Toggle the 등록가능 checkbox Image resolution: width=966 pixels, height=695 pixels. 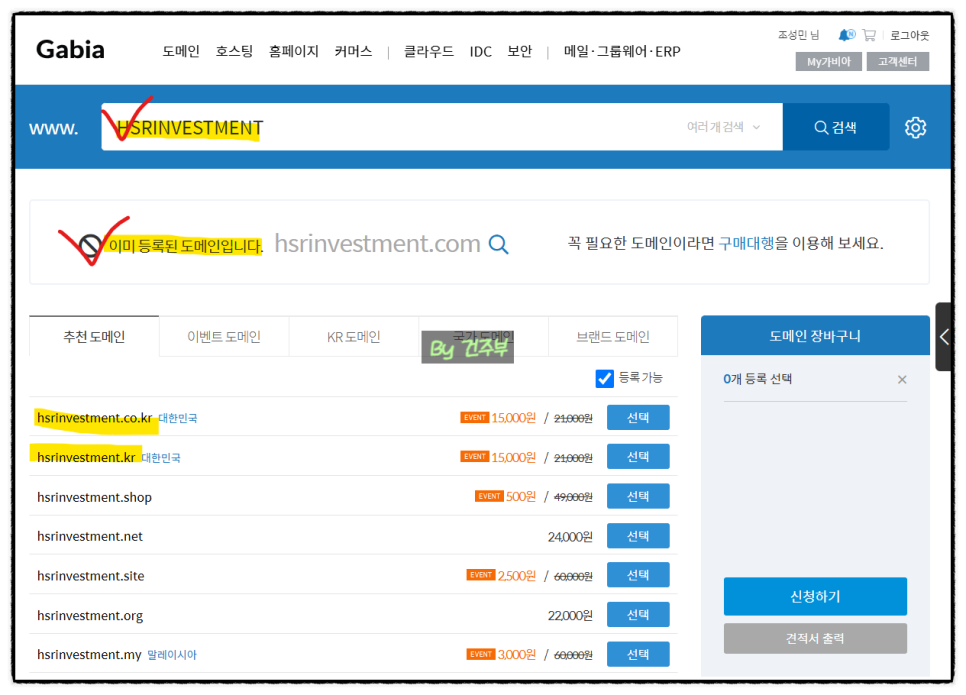click(x=604, y=378)
